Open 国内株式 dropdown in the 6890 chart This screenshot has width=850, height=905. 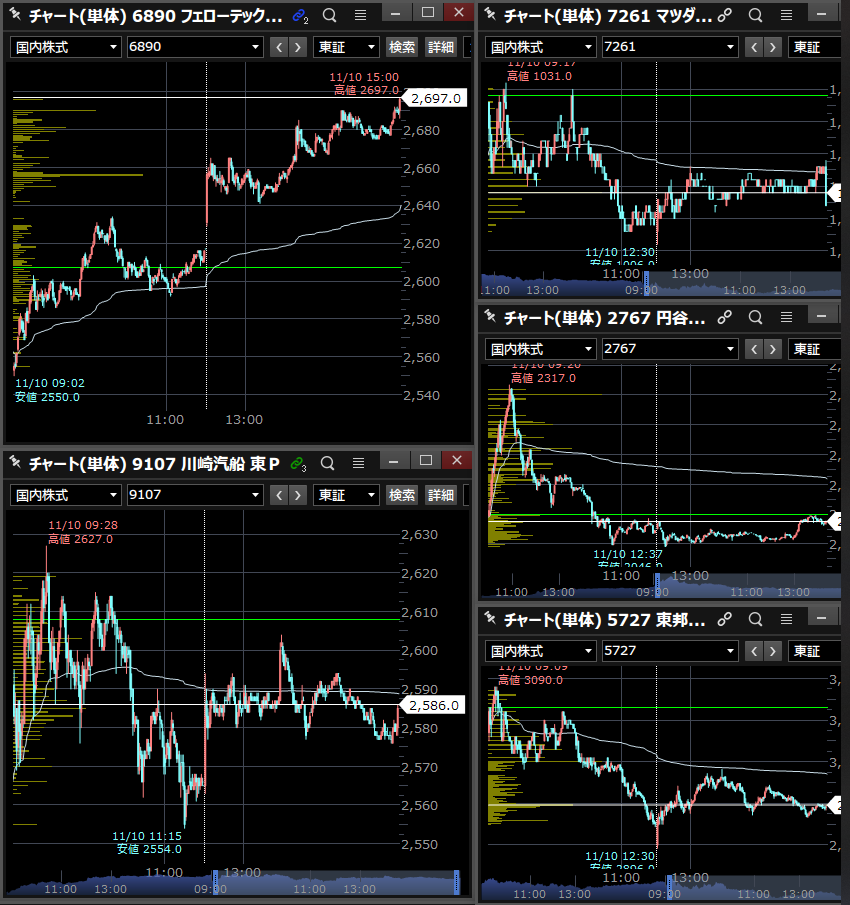click(x=66, y=47)
